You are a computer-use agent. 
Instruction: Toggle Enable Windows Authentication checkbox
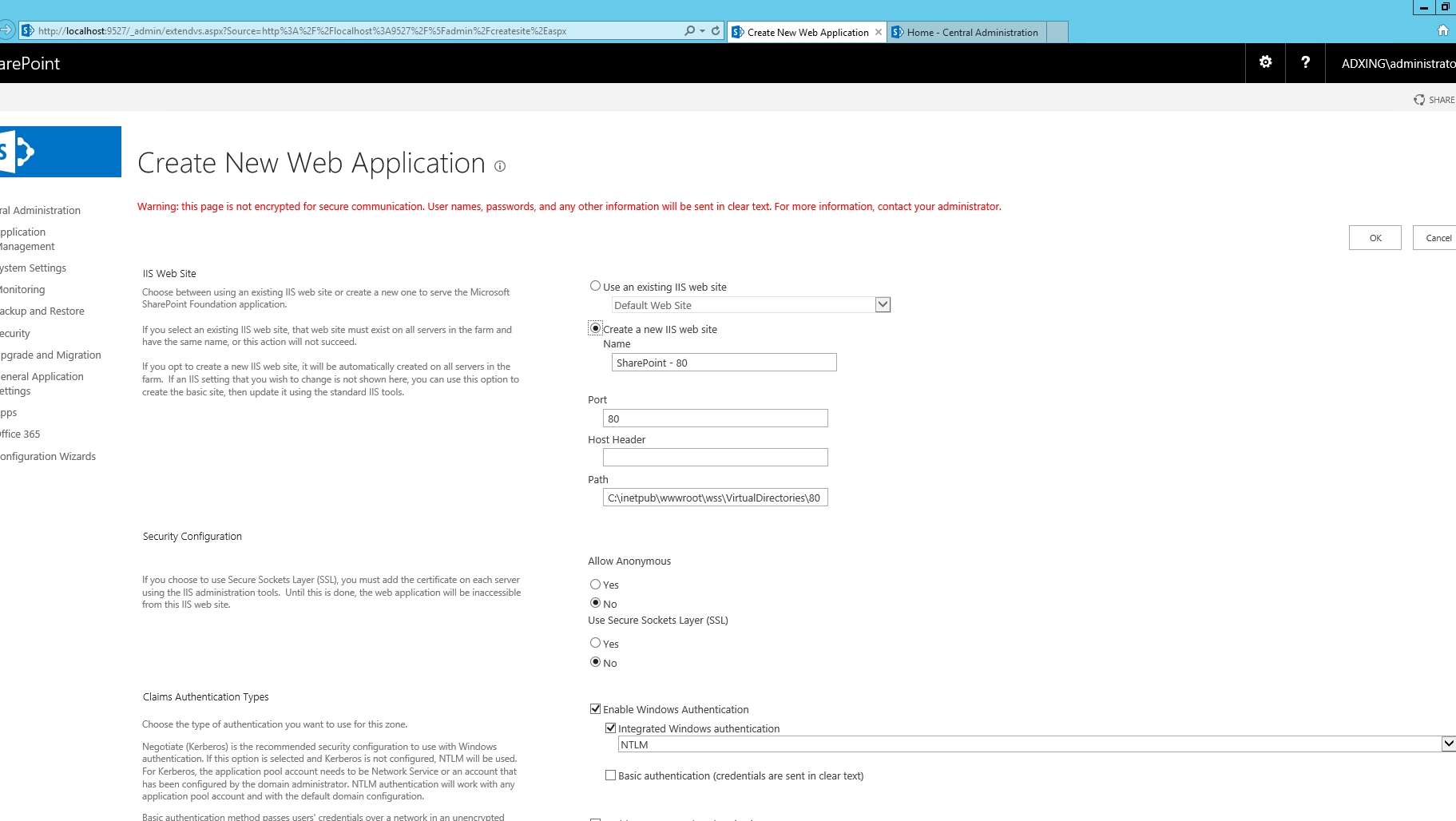point(595,709)
